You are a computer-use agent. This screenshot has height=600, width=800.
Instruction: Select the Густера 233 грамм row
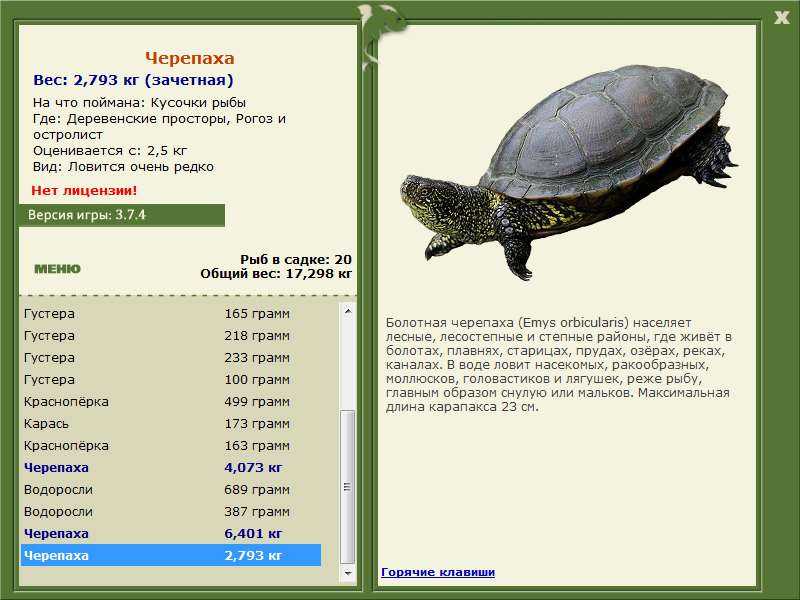(171, 358)
